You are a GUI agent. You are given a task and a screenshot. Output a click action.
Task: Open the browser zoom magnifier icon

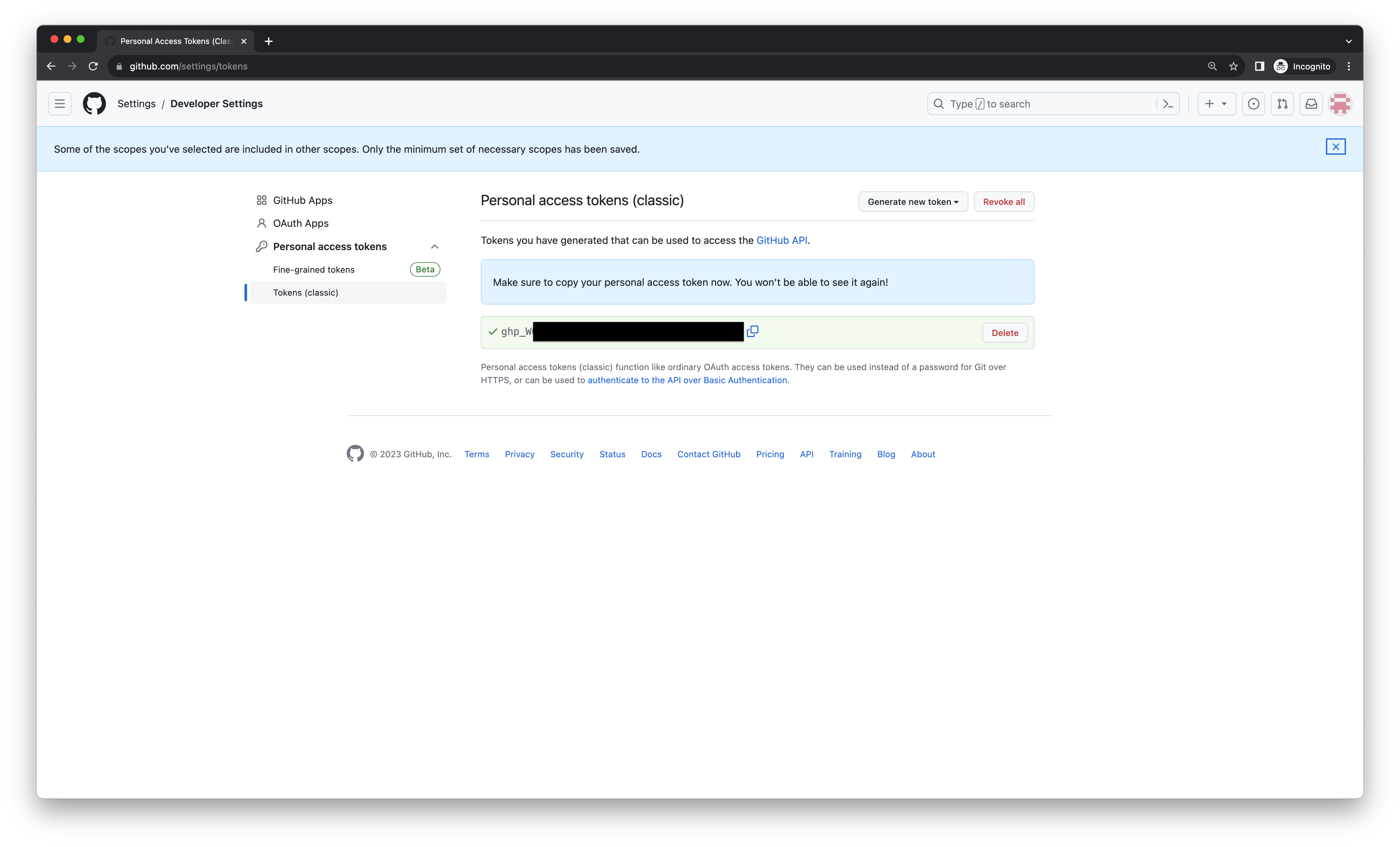(1213, 66)
